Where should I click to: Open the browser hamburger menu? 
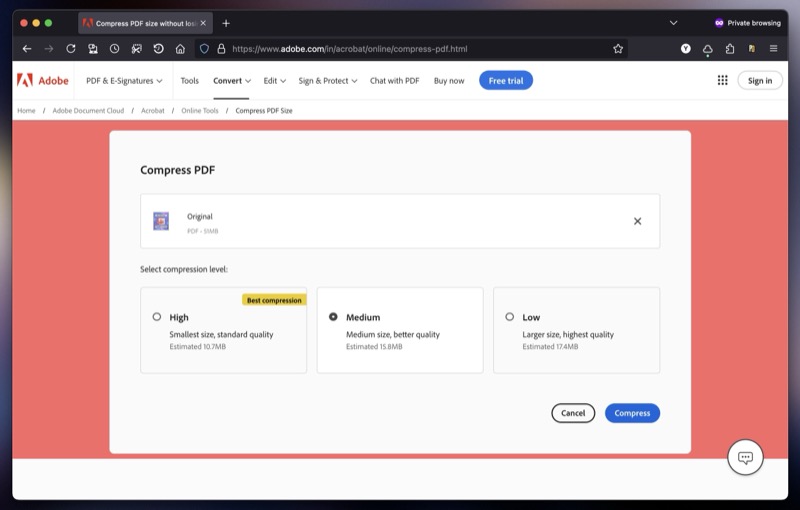773,49
